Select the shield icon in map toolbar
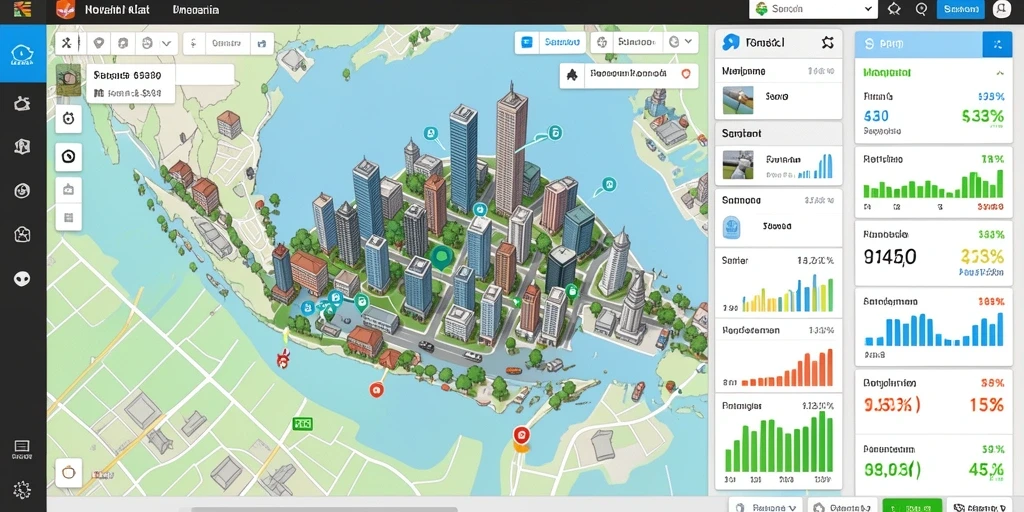This screenshot has width=1024, height=512. coord(98,43)
